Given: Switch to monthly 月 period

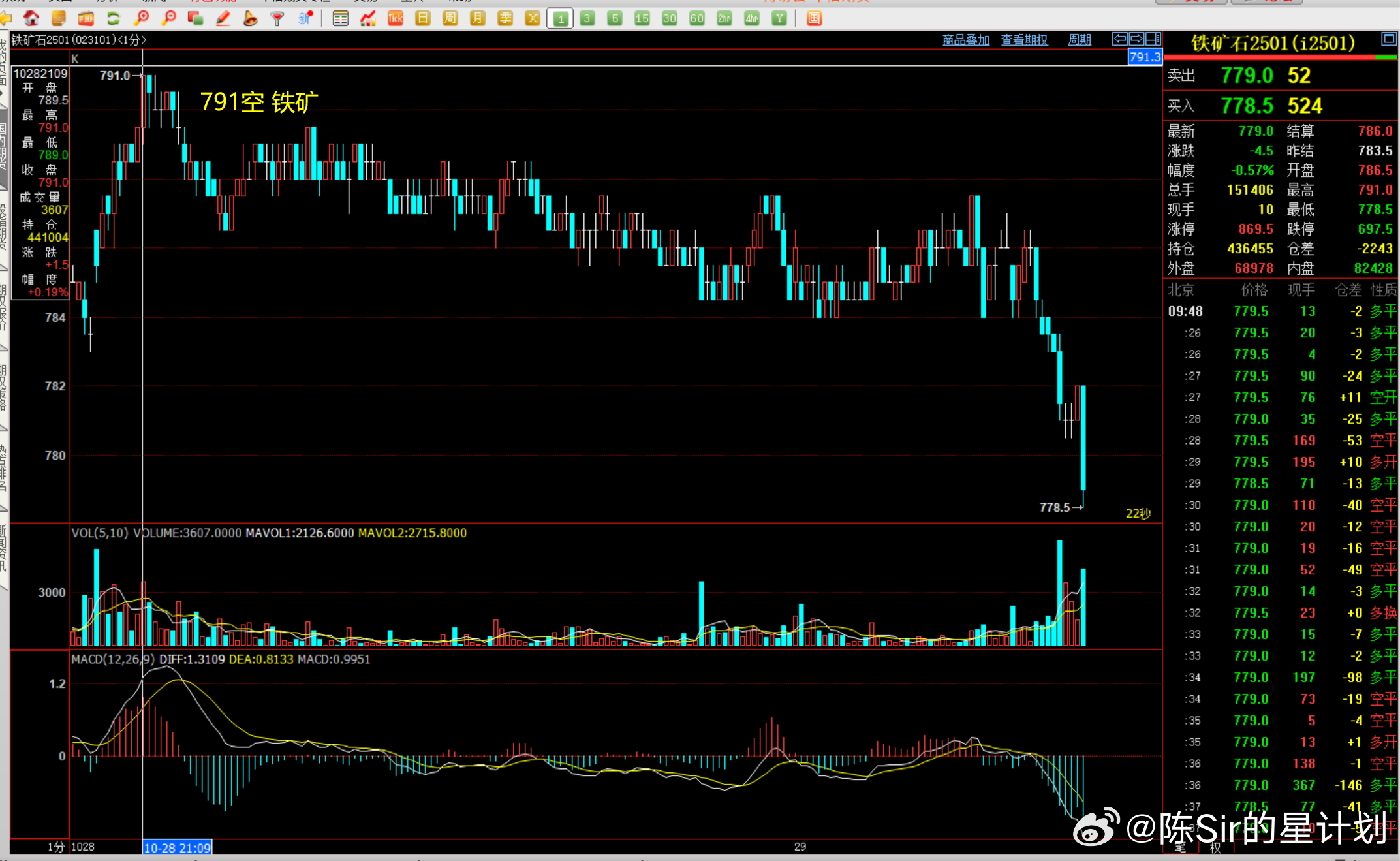Looking at the screenshot, I should (478, 18).
